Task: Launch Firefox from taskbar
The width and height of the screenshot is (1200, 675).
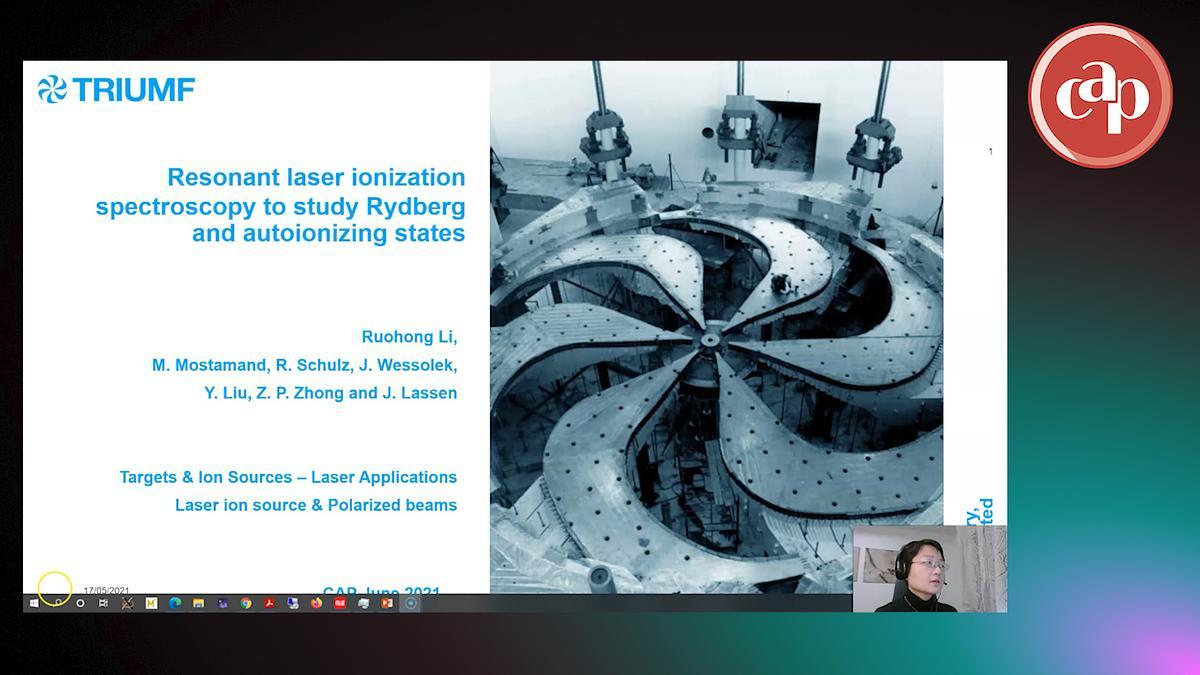Action: 316,603
